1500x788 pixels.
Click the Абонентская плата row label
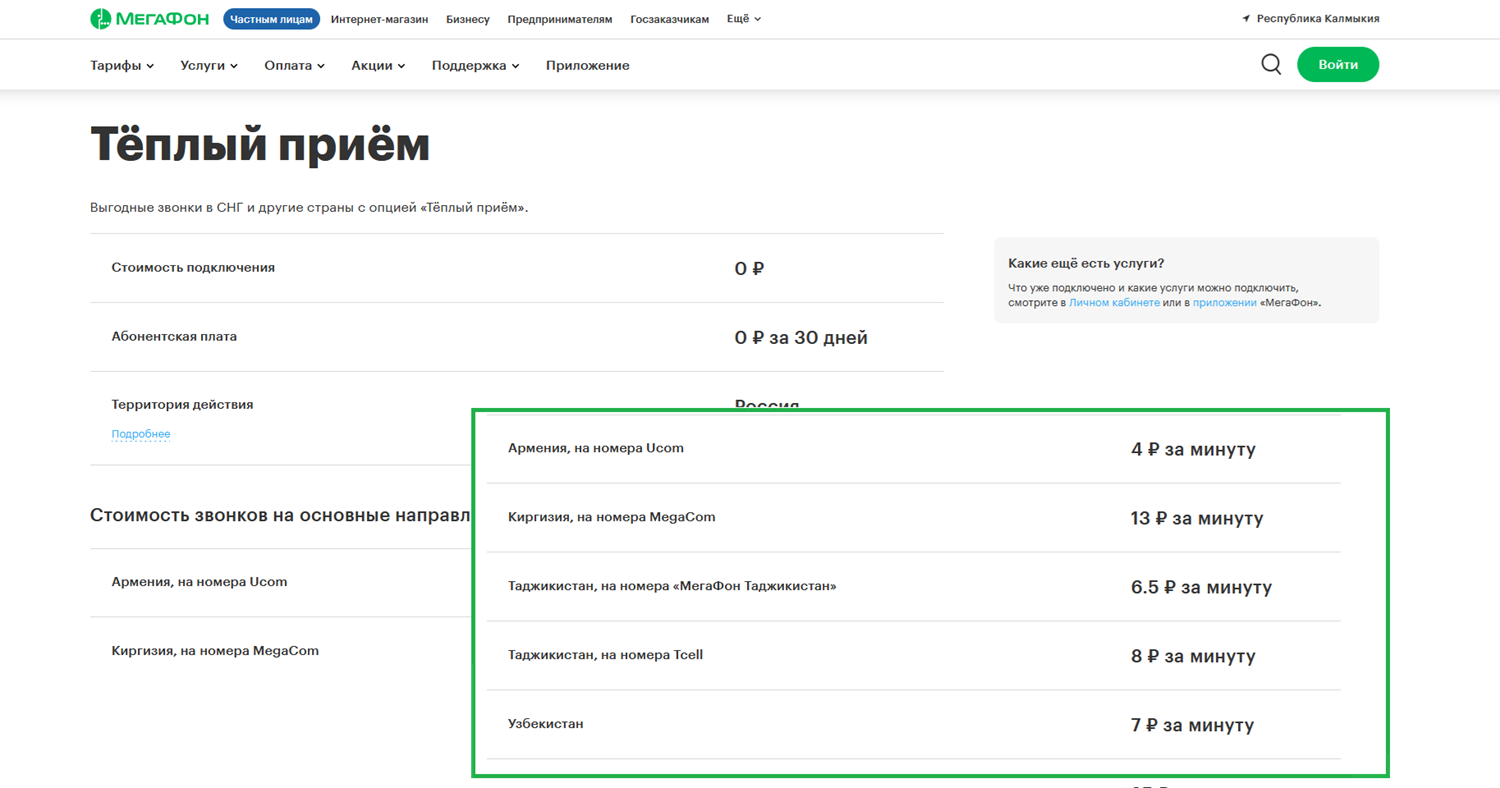[174, 337]
